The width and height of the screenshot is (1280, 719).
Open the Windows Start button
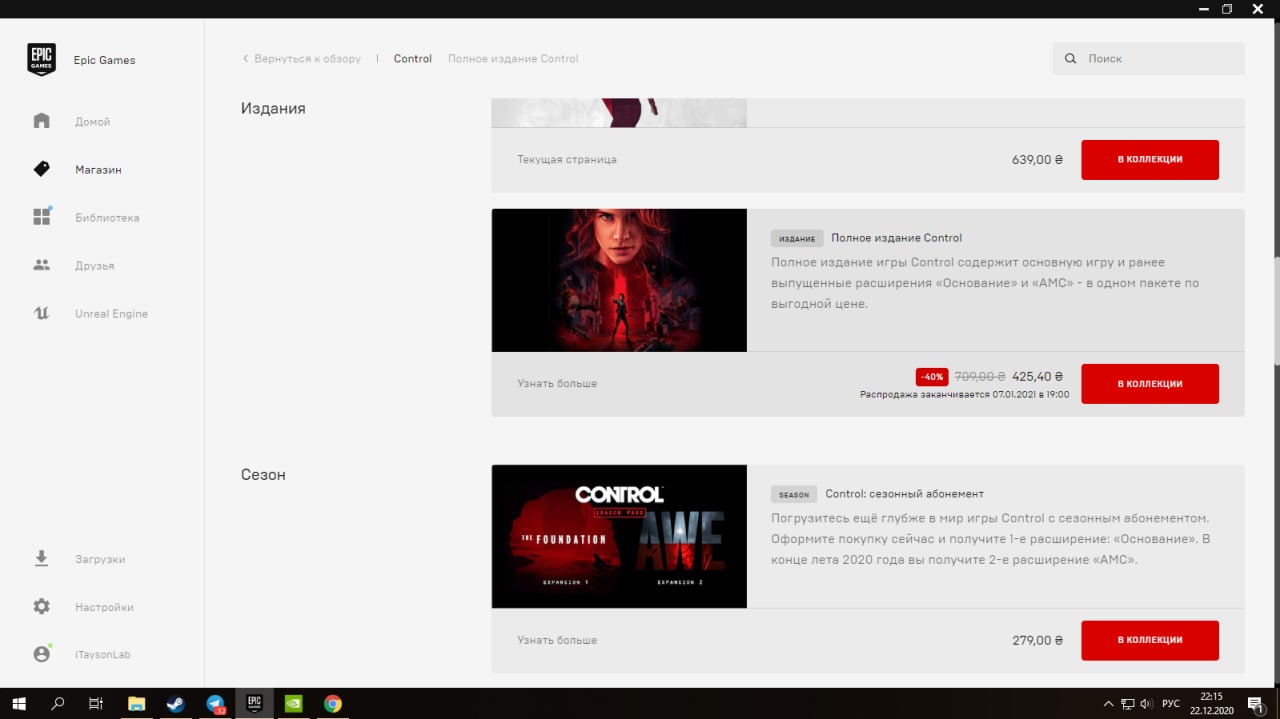coord(18,703)
